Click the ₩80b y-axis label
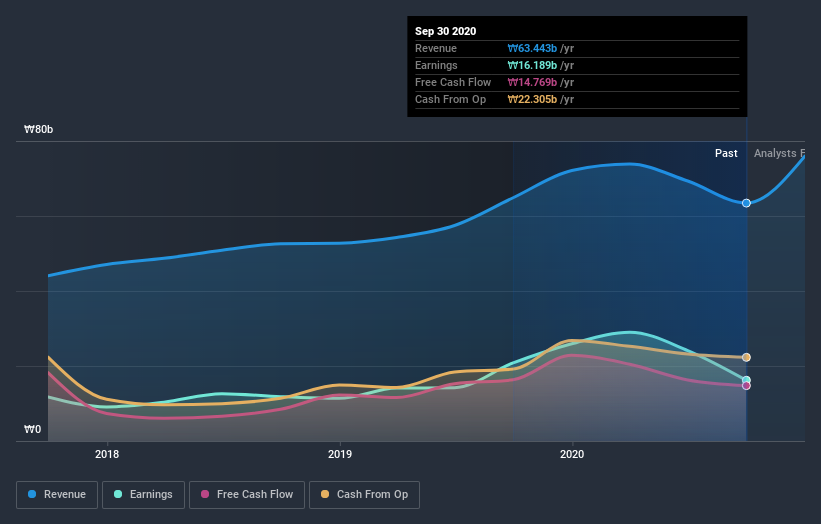This screenshot has height=524, width=821. tap(38, 129)
